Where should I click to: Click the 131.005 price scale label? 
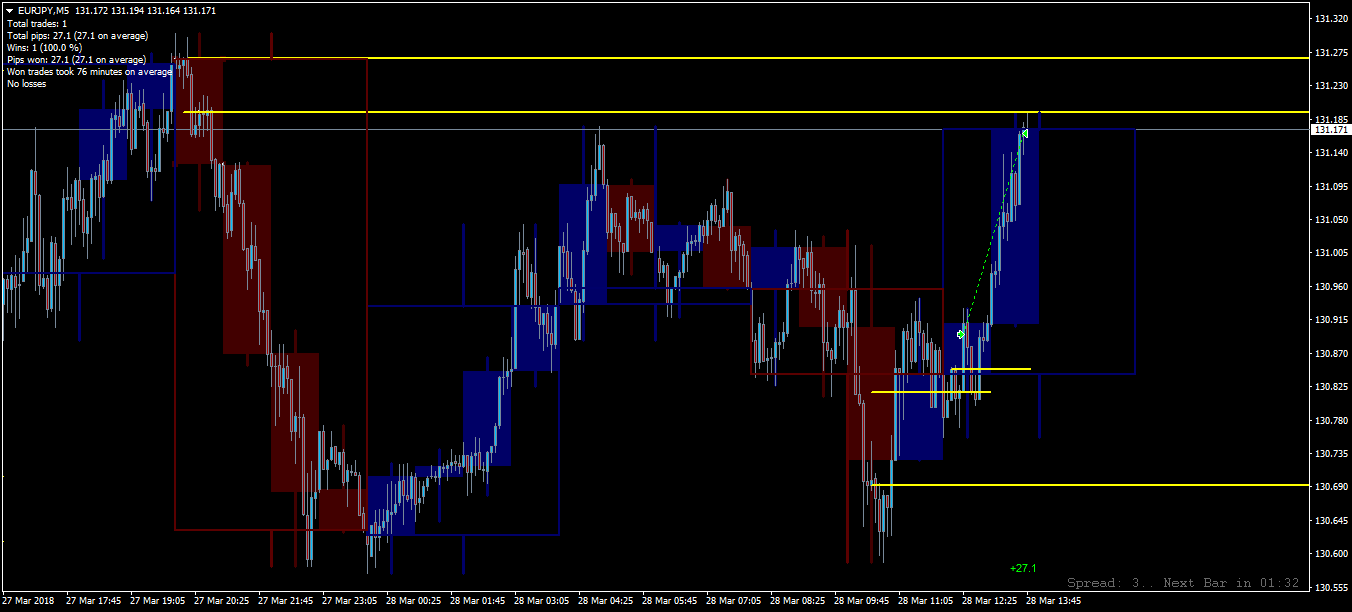[1331, 253]
